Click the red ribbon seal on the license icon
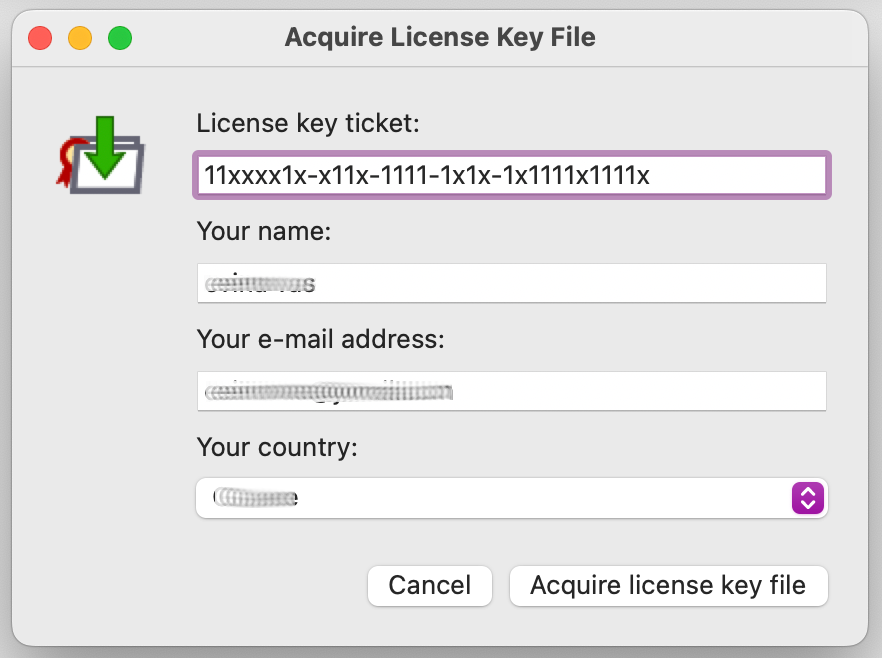The height and width of the screenshot is (658, 882). pos(68,160)
